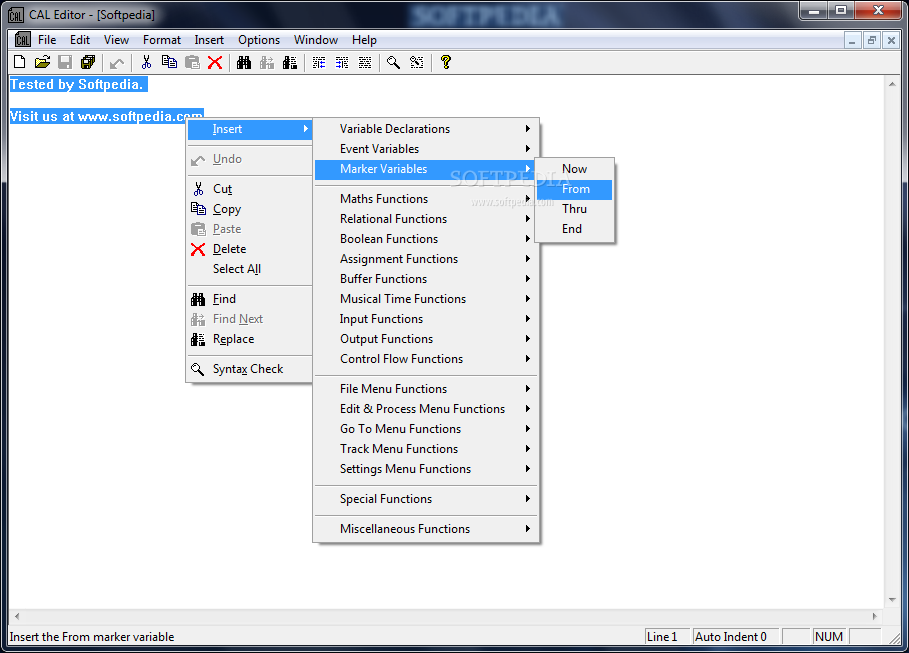
Task: Click the Undo arrow toolbar icon
Action: tap(117, 62)
